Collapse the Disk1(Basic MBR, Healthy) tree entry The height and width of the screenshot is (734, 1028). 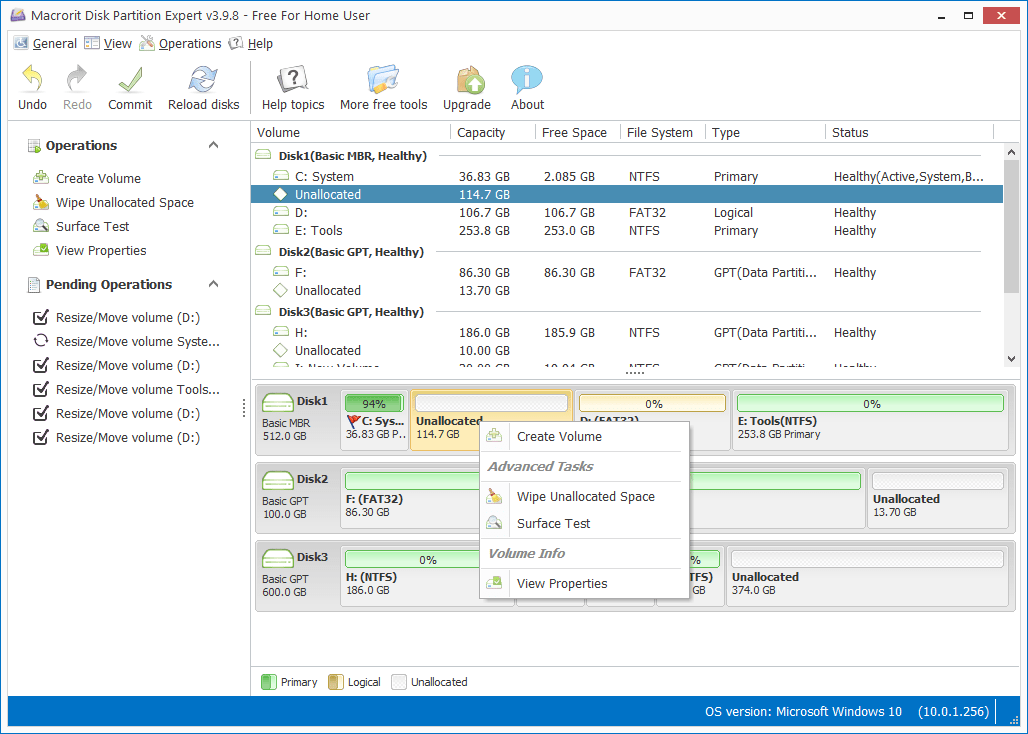click(263, 155)
